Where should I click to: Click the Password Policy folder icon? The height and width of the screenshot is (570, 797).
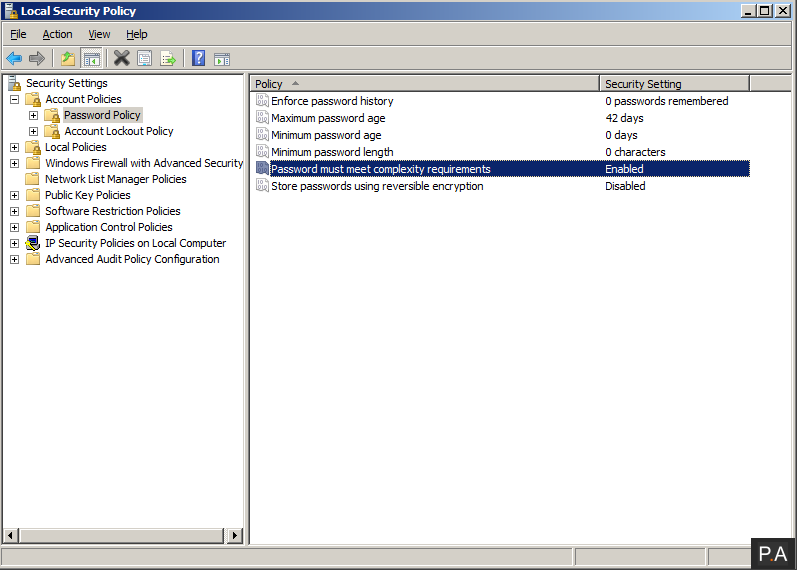click(x=52, y=115)
